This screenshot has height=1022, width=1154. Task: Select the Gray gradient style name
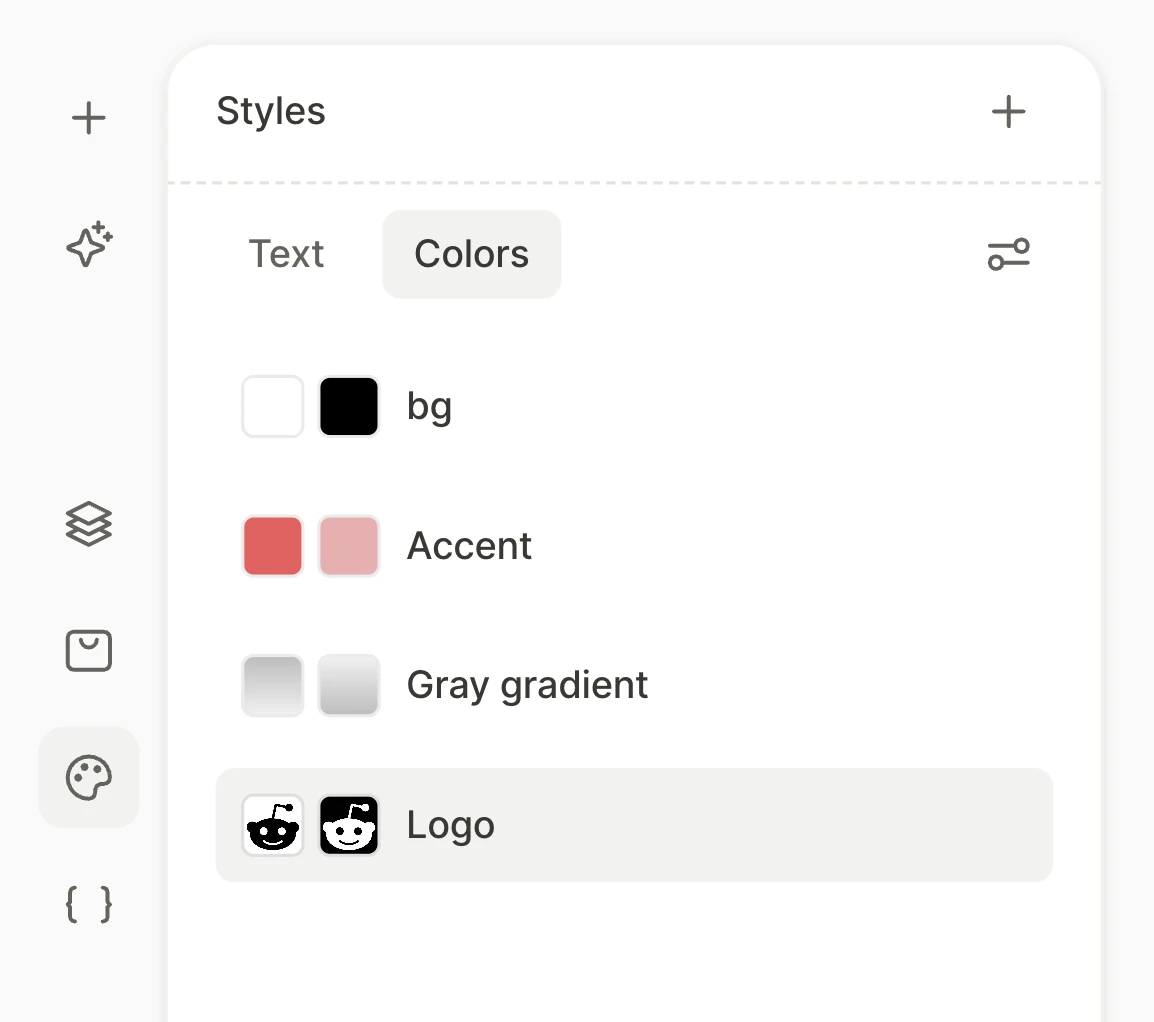[x=527, y=686]
